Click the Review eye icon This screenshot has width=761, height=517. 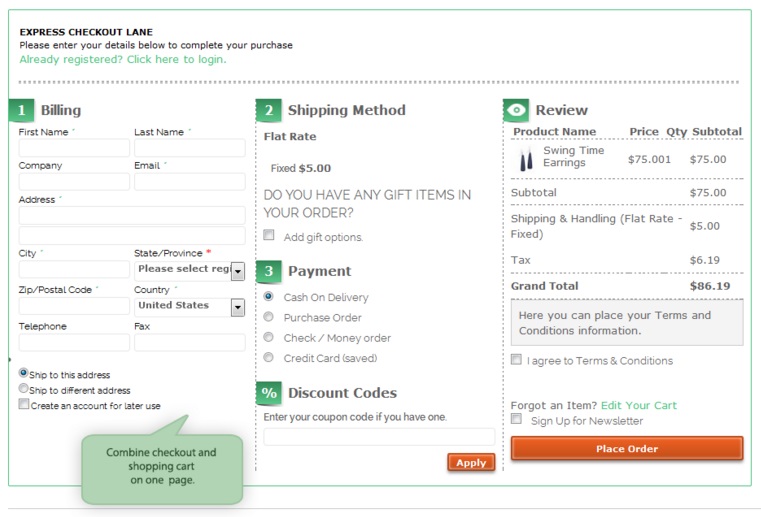(x=516, y=110)
